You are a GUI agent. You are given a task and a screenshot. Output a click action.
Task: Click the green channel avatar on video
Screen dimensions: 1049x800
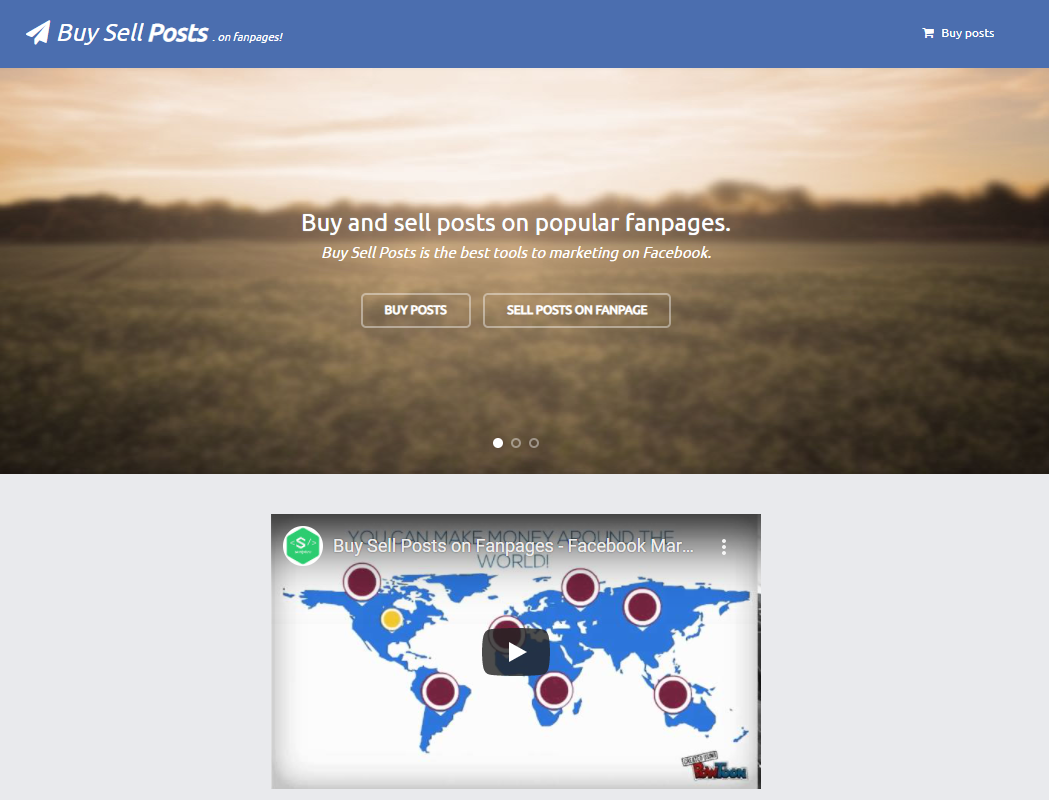[x=303, y=546]
